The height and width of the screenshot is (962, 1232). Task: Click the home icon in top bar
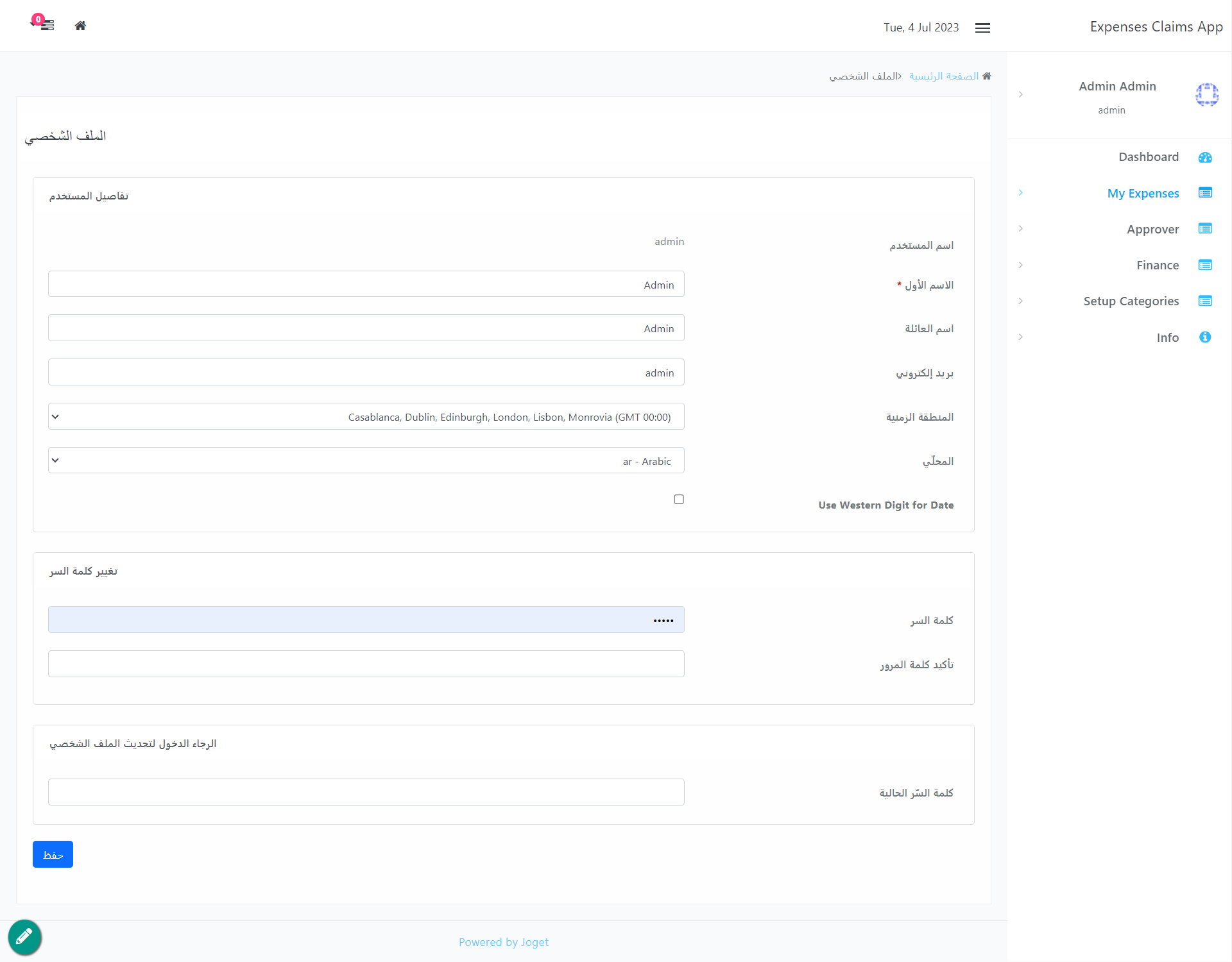[x=80, y=26]
